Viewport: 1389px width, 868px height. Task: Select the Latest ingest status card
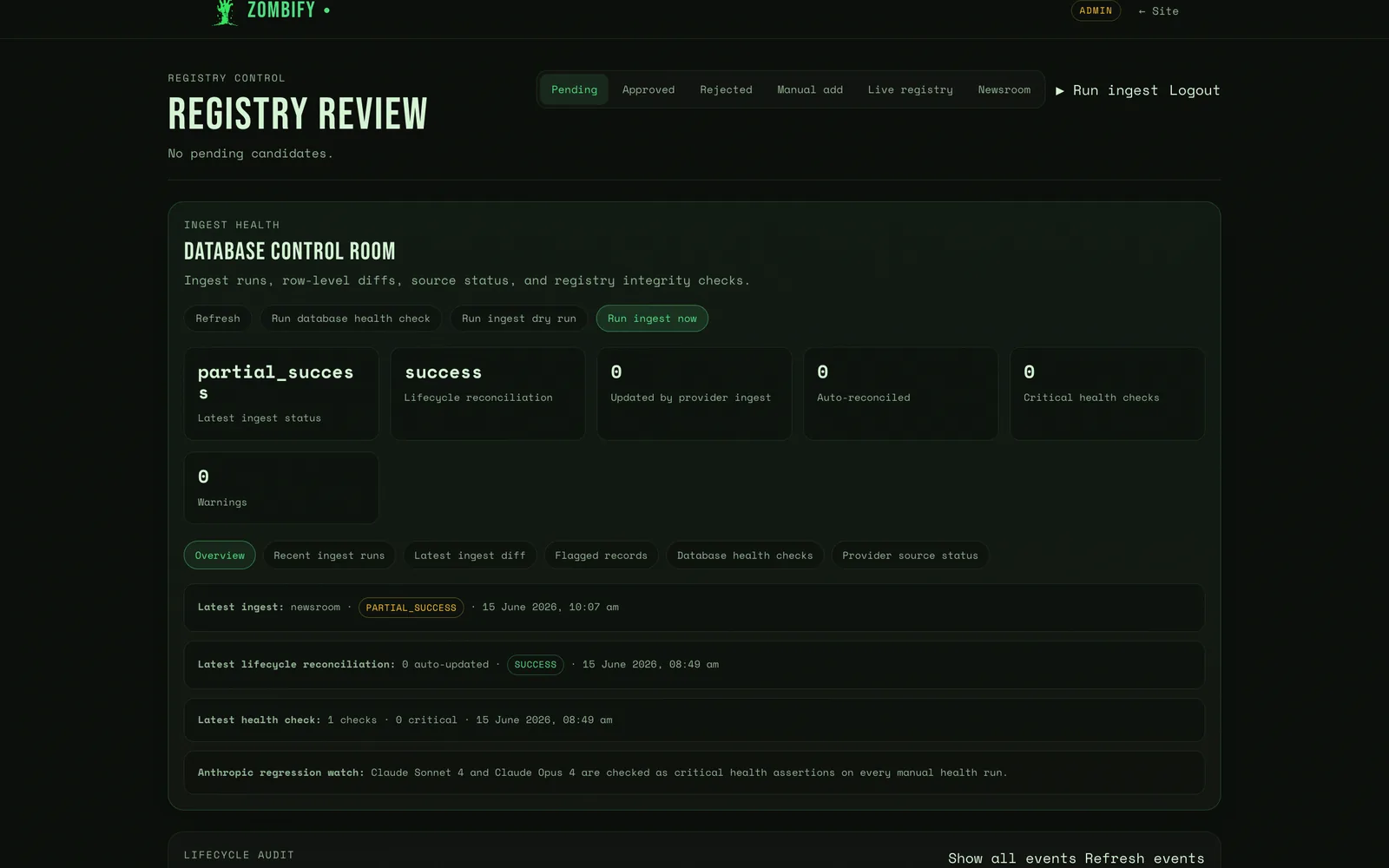[x=281, y=394]
